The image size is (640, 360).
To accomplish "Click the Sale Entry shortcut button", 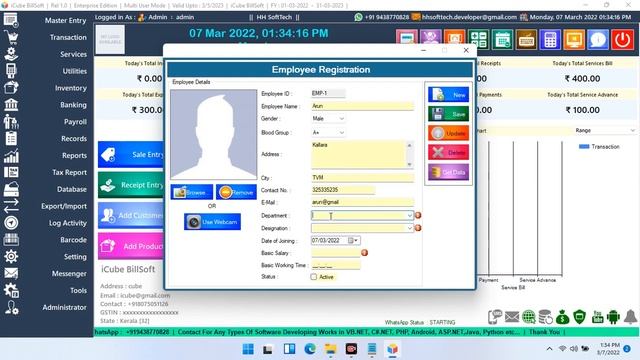I will click(131, 155).
